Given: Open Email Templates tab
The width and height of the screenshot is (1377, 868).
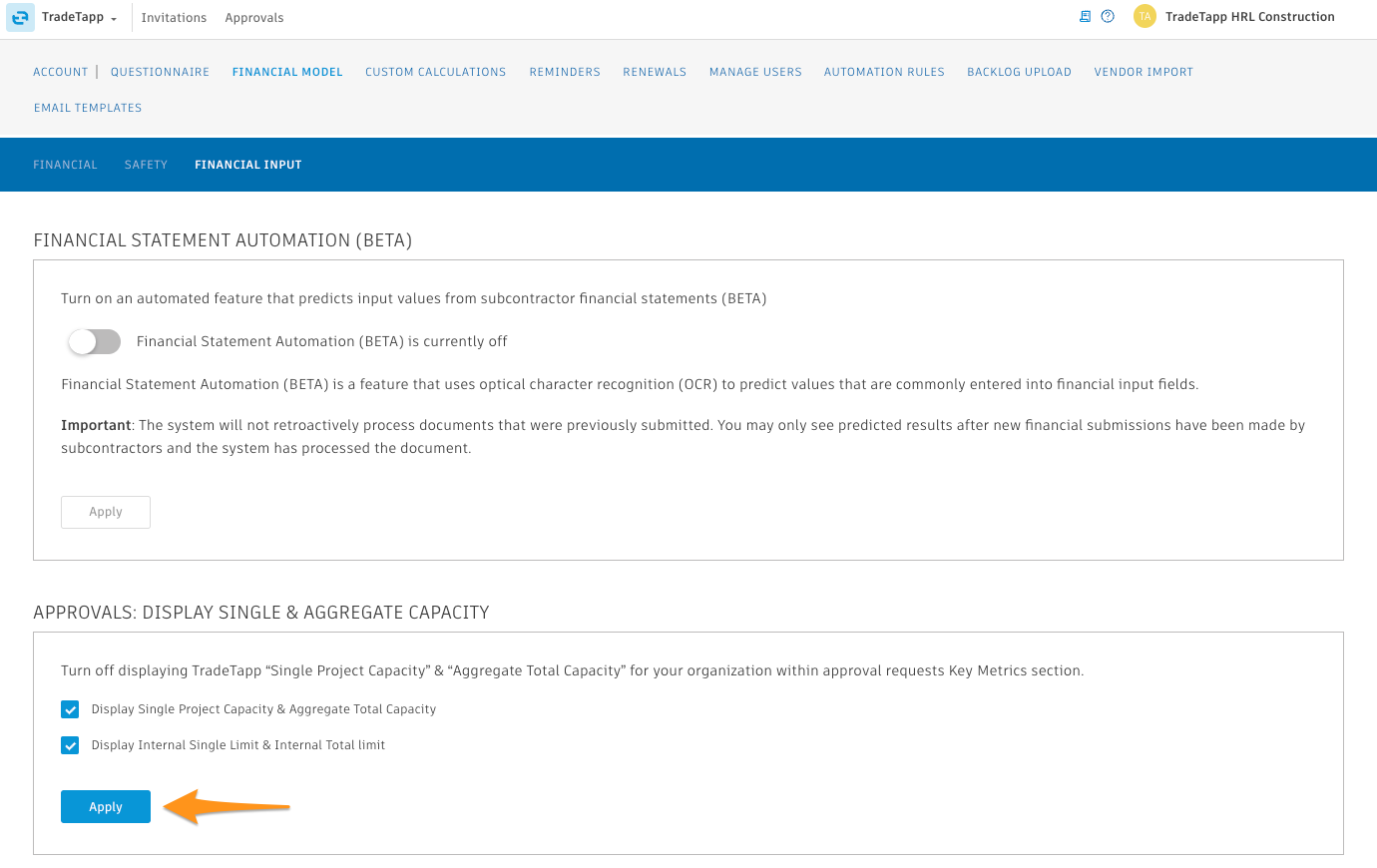Looking at the screenshot, I should tap(88, 108).
